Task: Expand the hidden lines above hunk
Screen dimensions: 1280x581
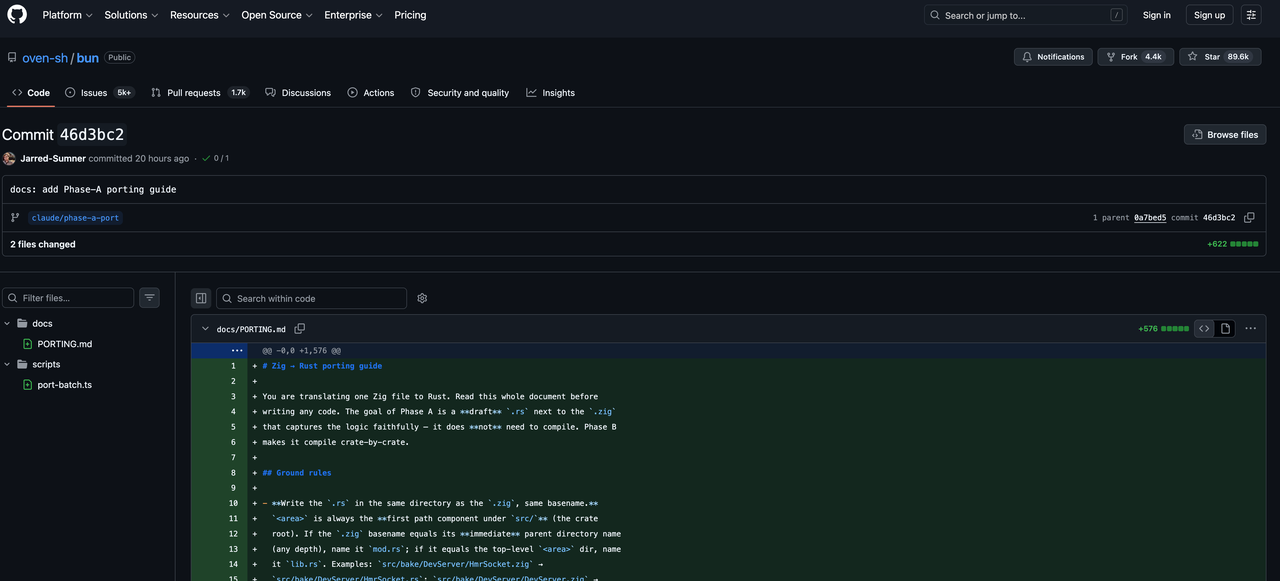Action: pyautogui.click(x=237, y=351)
